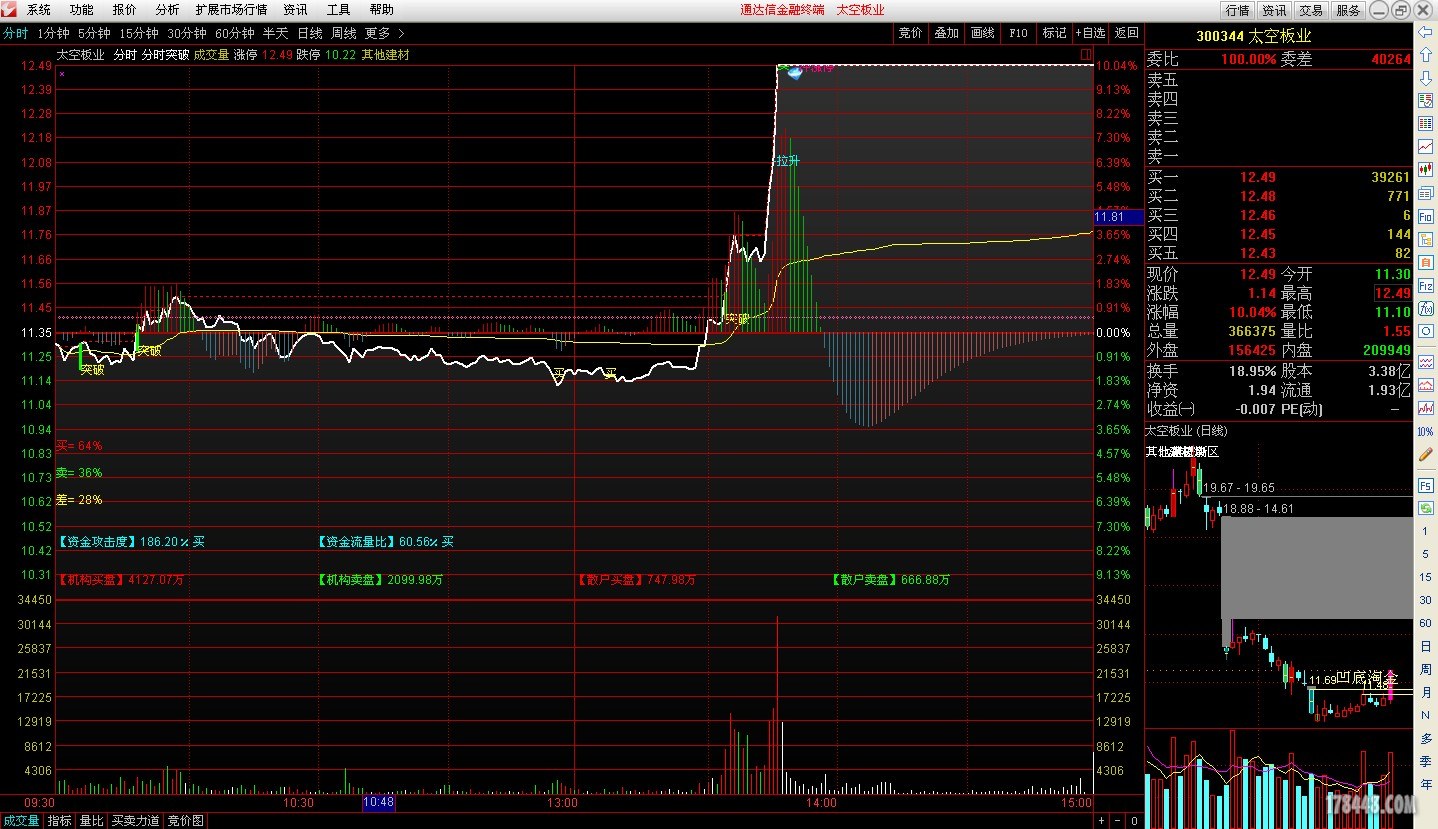Open the 系统 menu
This screenshot has height=829, width=1438.
click(x=39, y=10)
